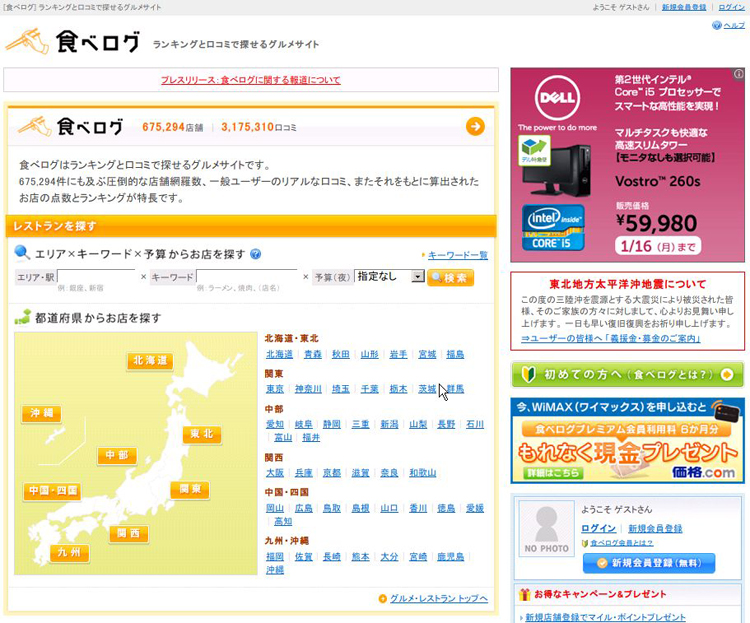The height and width of the screenshot is (623, 750).
Task: Click the エリア・駅 input field
Action: coord(96,276)
